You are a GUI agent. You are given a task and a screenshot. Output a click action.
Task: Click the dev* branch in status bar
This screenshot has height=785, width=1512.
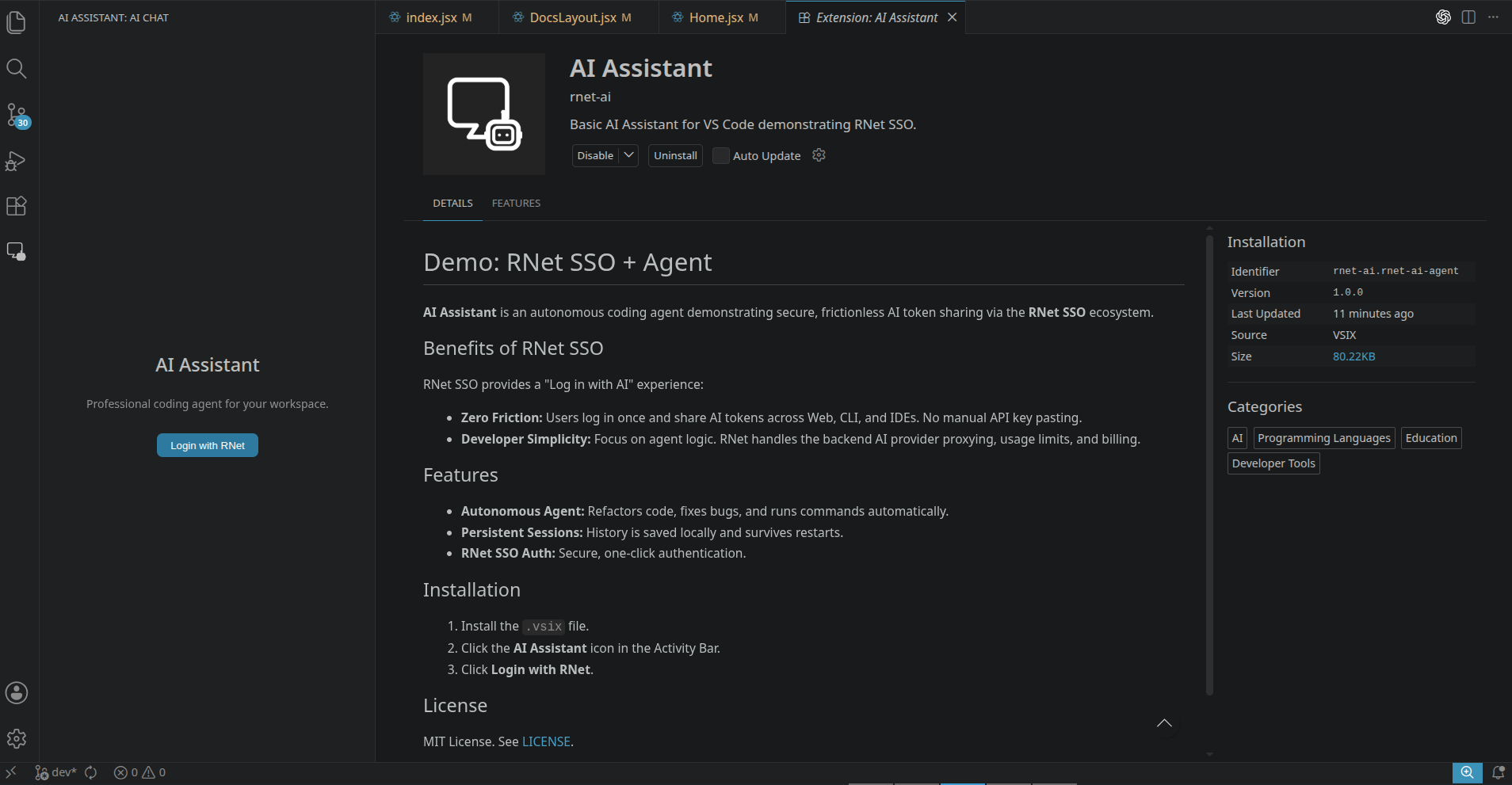coord(55,772)
